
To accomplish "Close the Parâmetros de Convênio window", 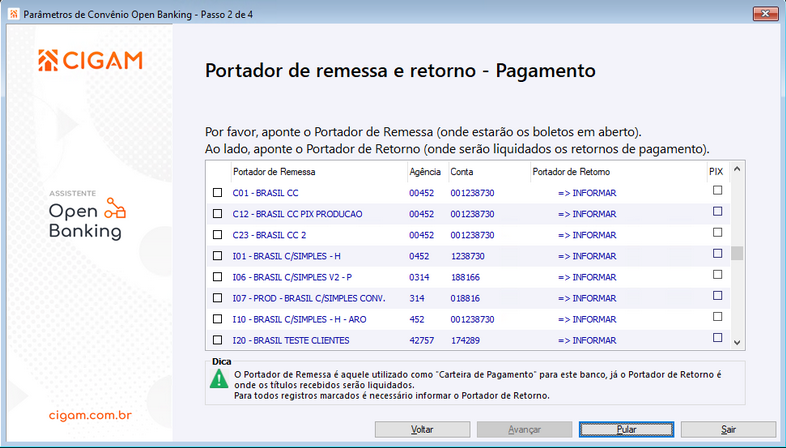I will (x=765, y=14).
